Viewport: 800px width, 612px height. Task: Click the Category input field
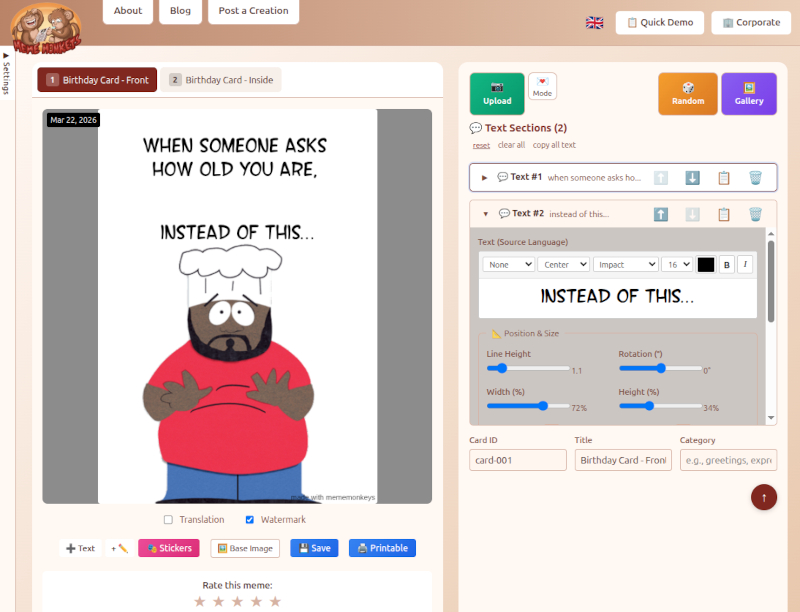click(x=728, y=460)
